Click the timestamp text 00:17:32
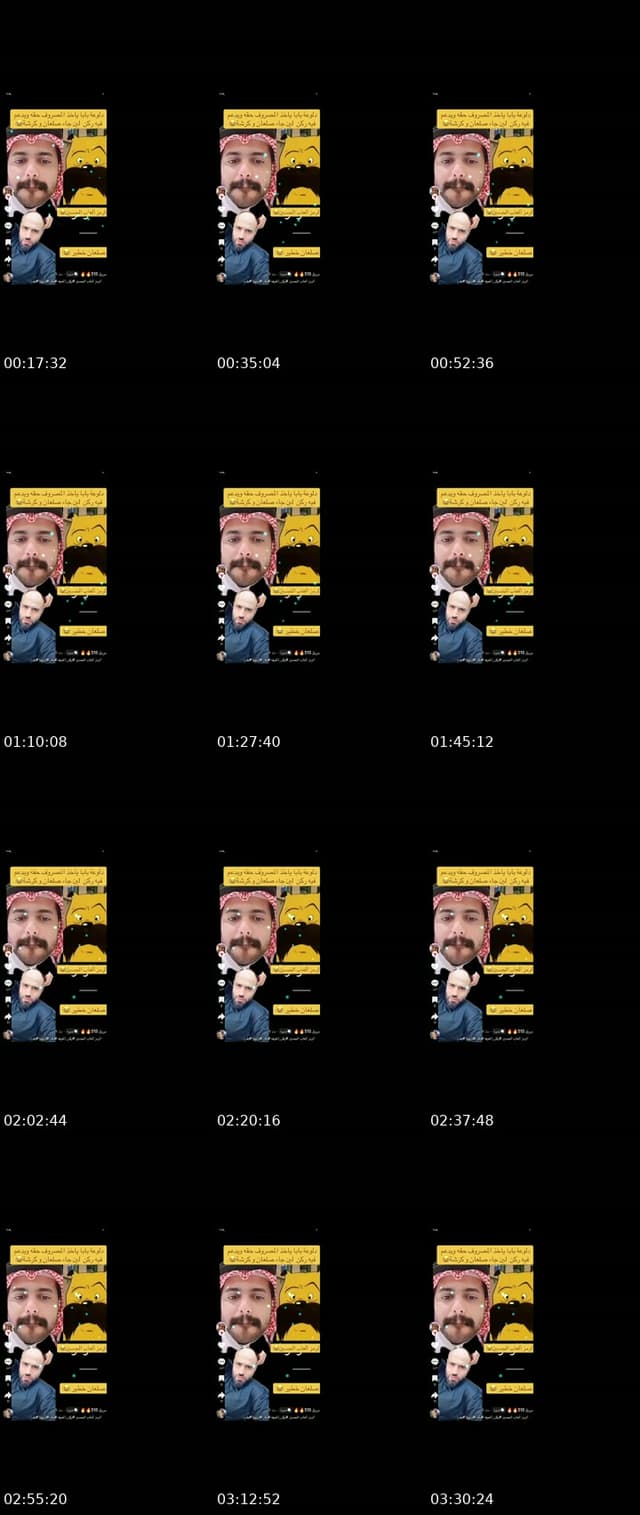 35,363
